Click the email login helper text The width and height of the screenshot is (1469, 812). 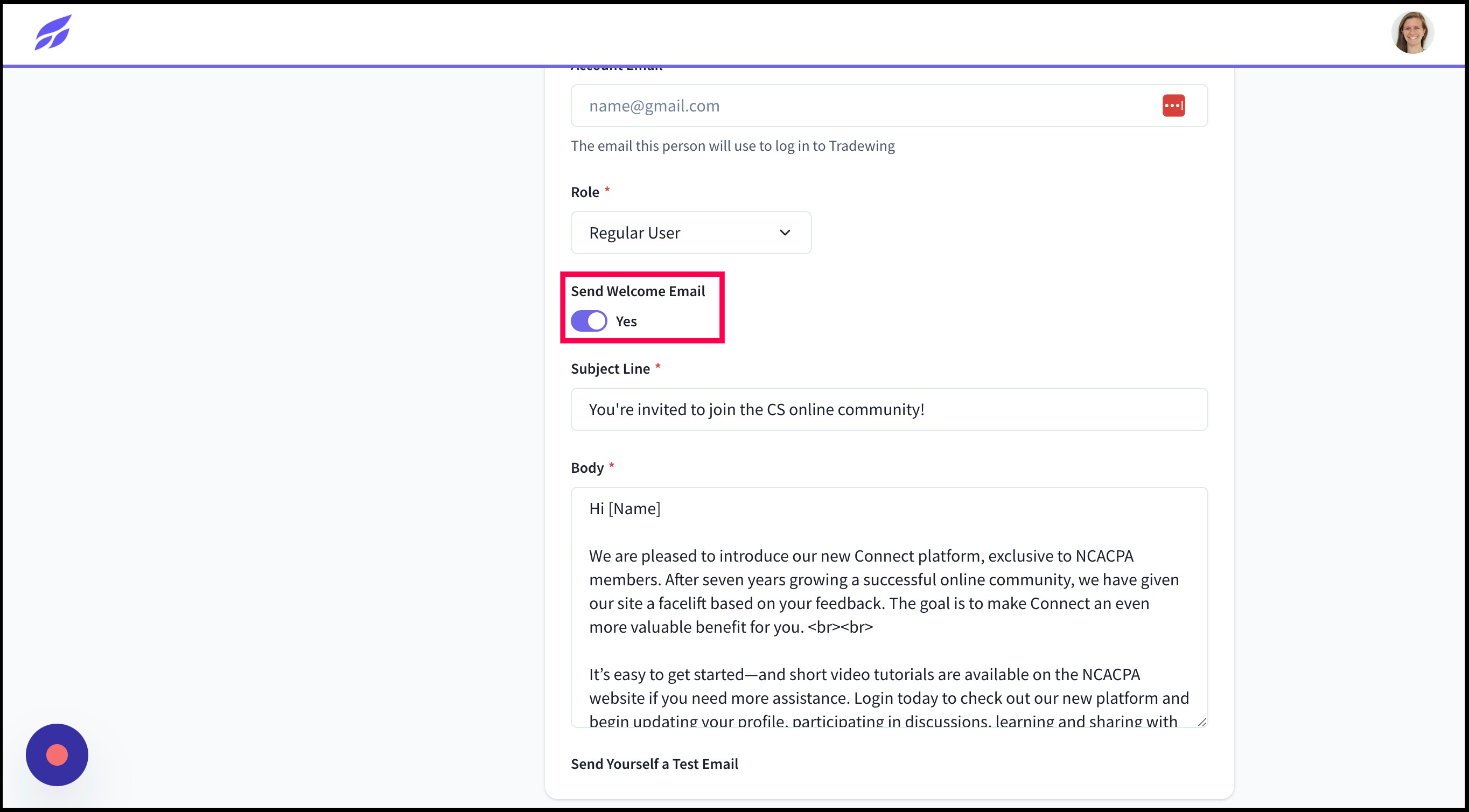tap(732, 146)
